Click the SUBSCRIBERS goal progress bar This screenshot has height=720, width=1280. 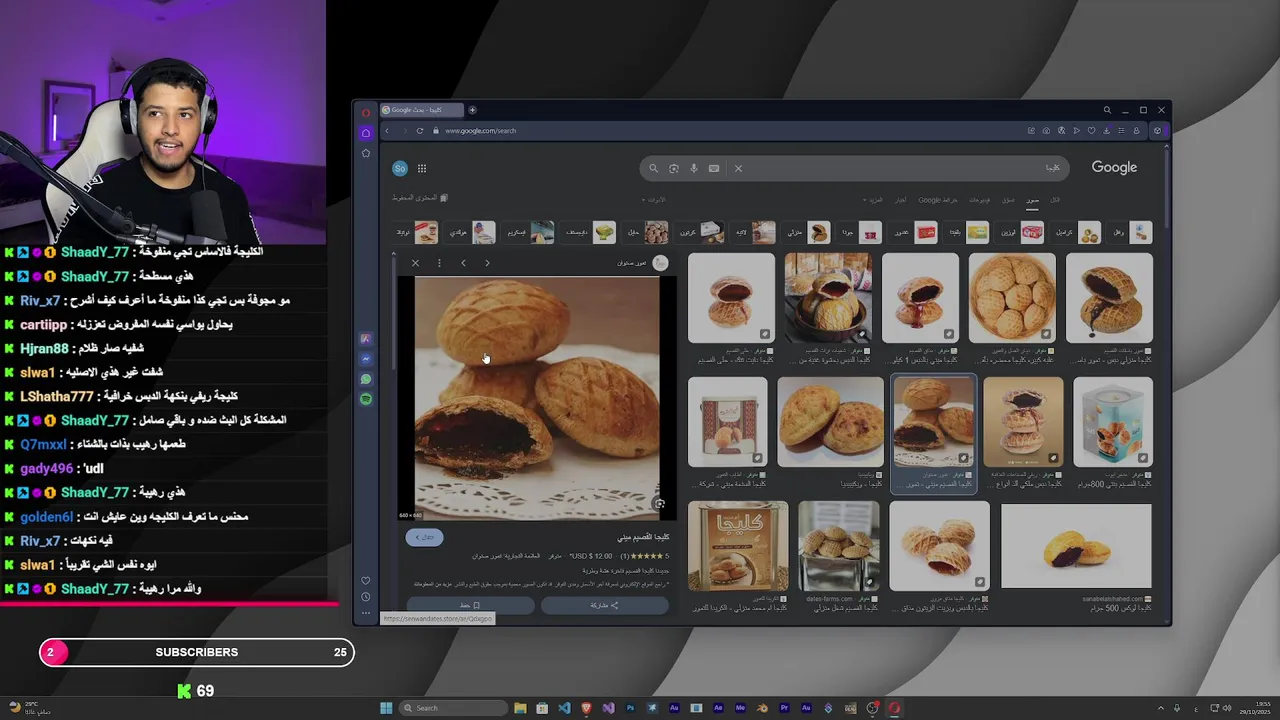(x=197, y=652)
